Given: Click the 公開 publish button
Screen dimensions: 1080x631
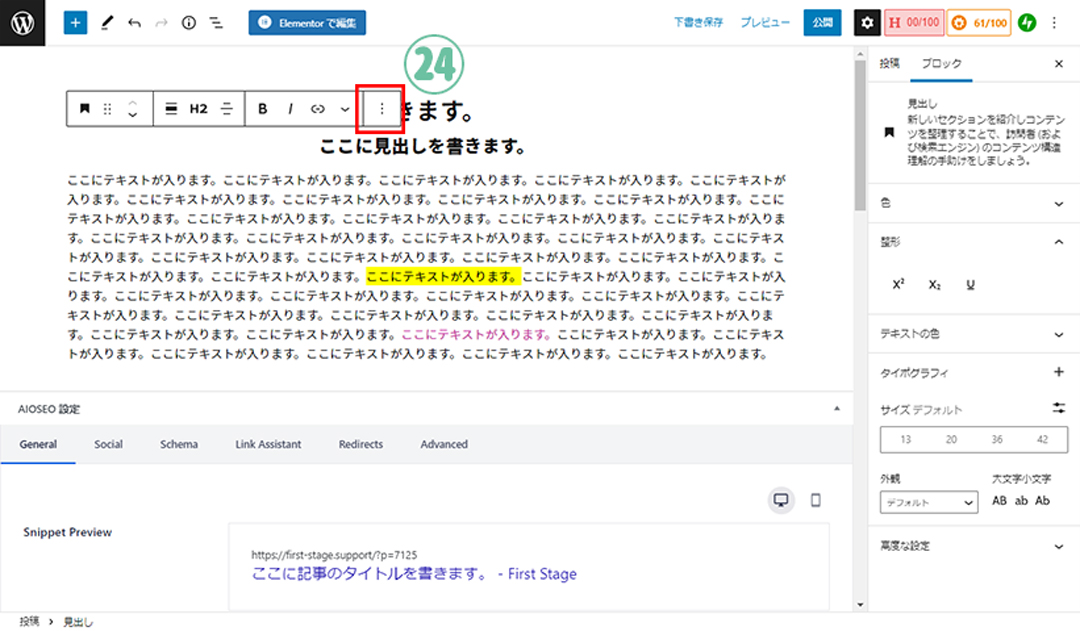Looking at the screenshot, I should pyautogui.click(x=822, y=22).
